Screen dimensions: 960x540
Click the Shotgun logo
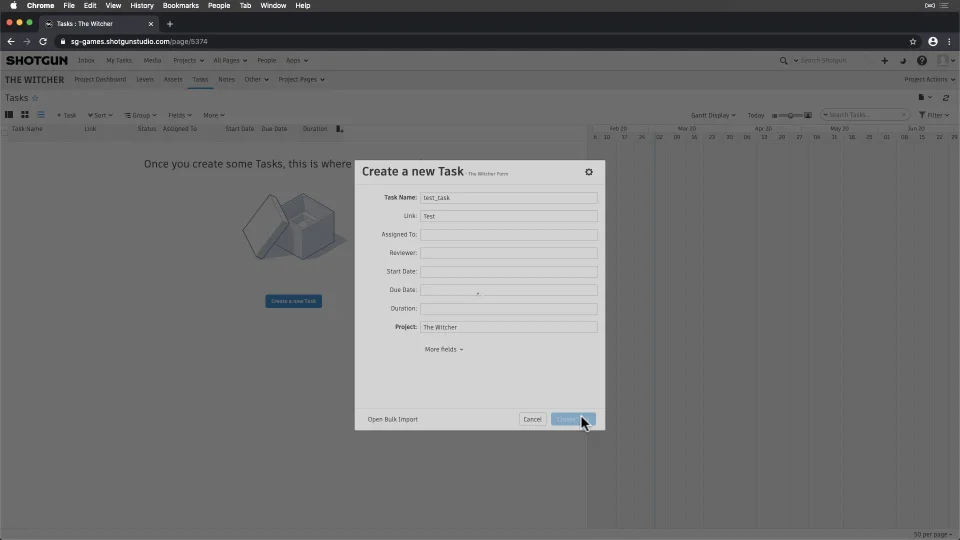[x=37, y=61]
